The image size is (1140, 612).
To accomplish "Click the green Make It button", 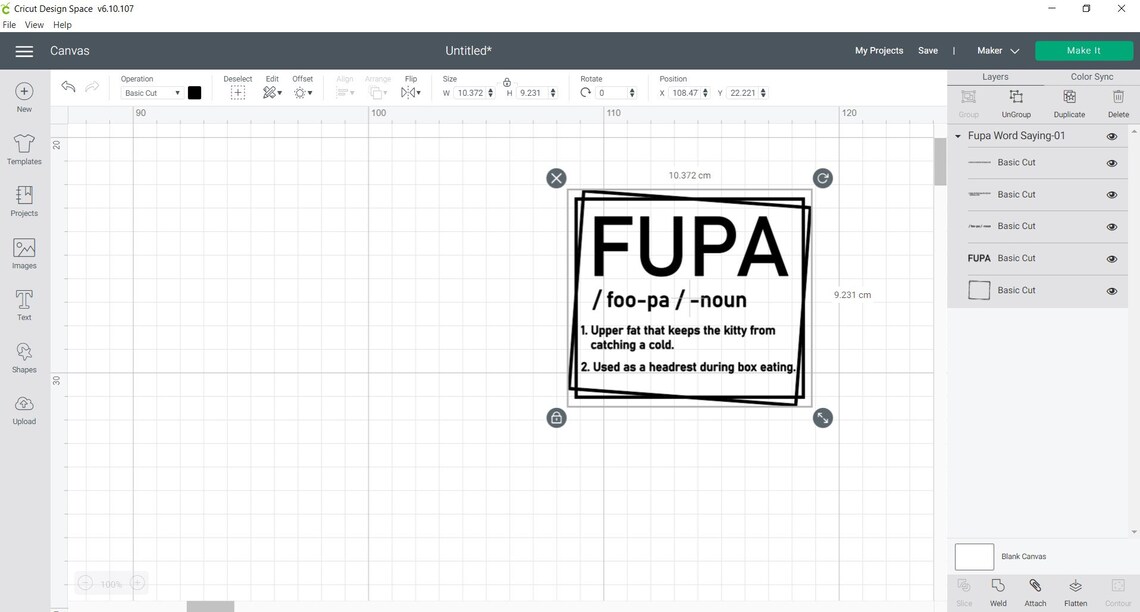I will click(x=1084, y=50).
